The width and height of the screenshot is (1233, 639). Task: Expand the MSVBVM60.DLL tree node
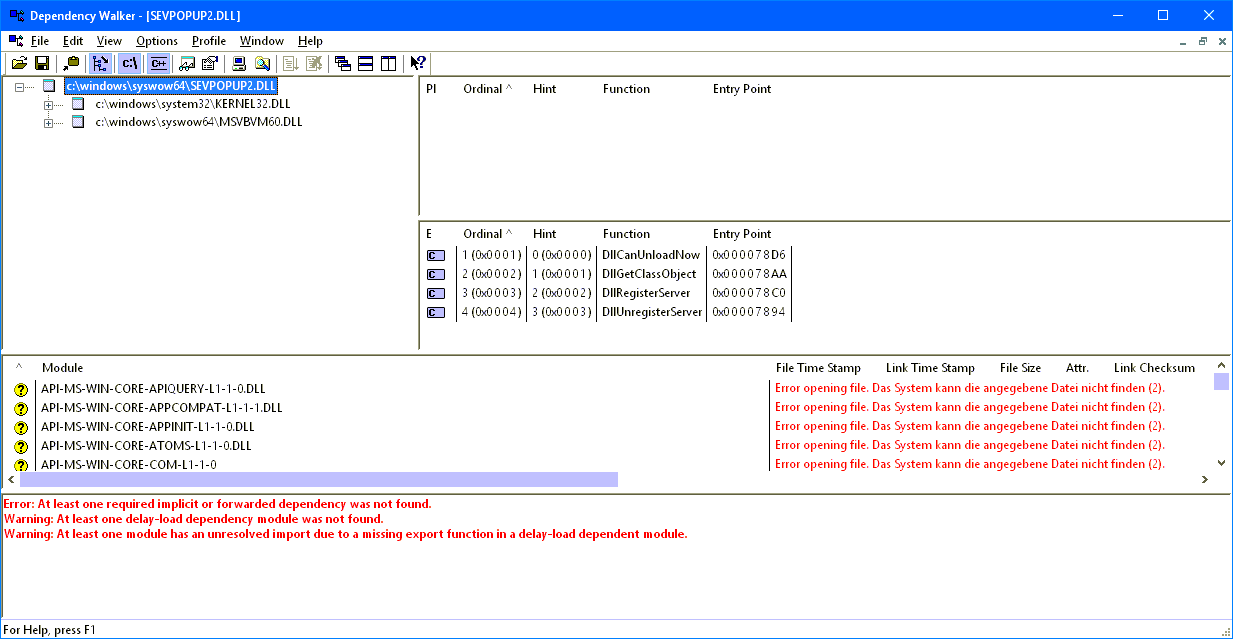tap(48, 122)
